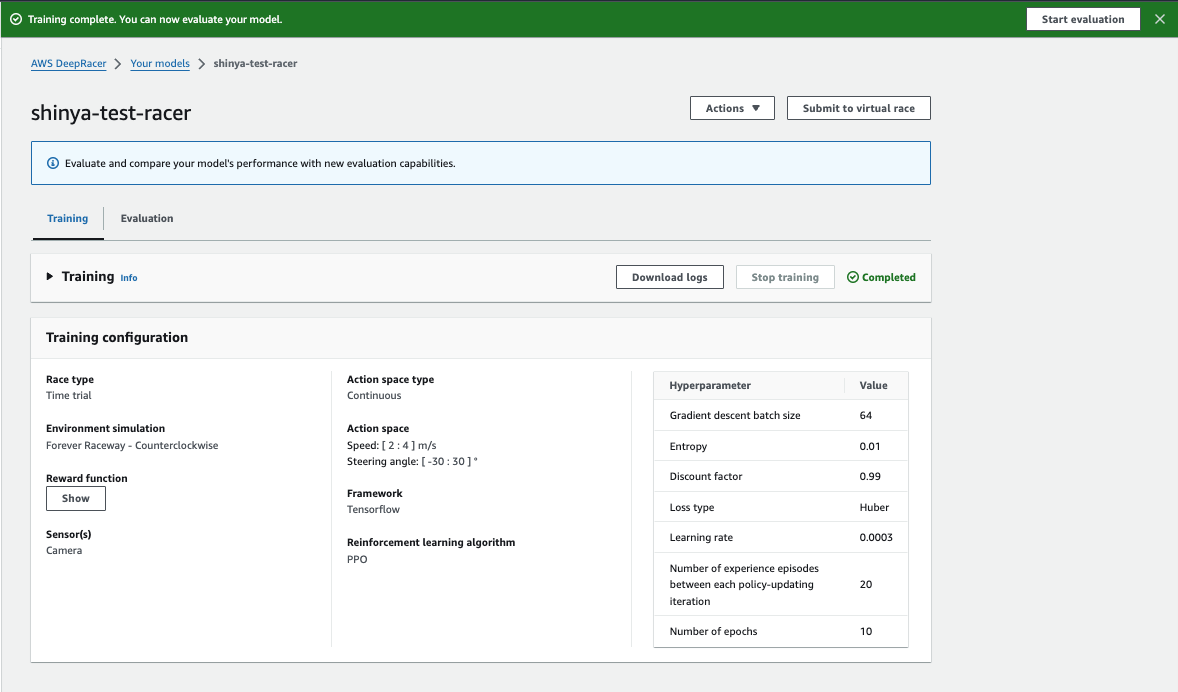Click the info circle icon in notice
Screen dimensions: 1178x692
pyautogui.click(x=53, y=163)
